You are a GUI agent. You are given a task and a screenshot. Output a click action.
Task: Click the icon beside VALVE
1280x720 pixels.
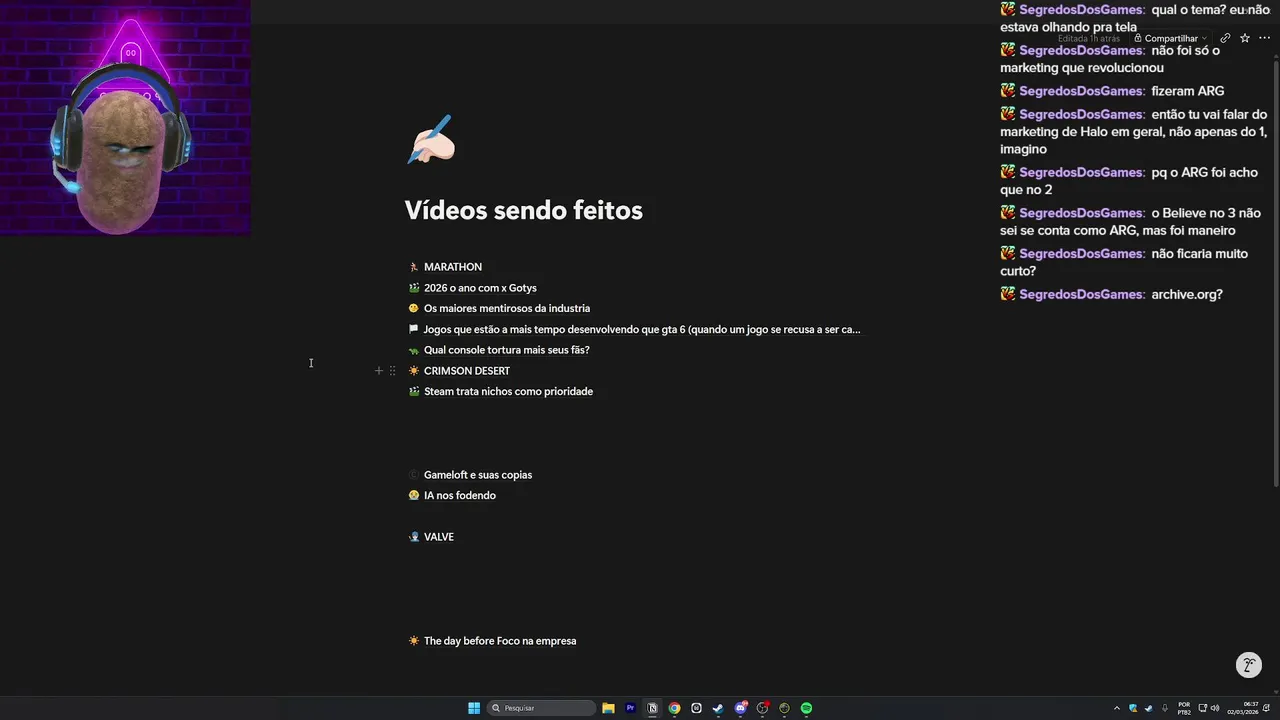[x=414, y=537]
